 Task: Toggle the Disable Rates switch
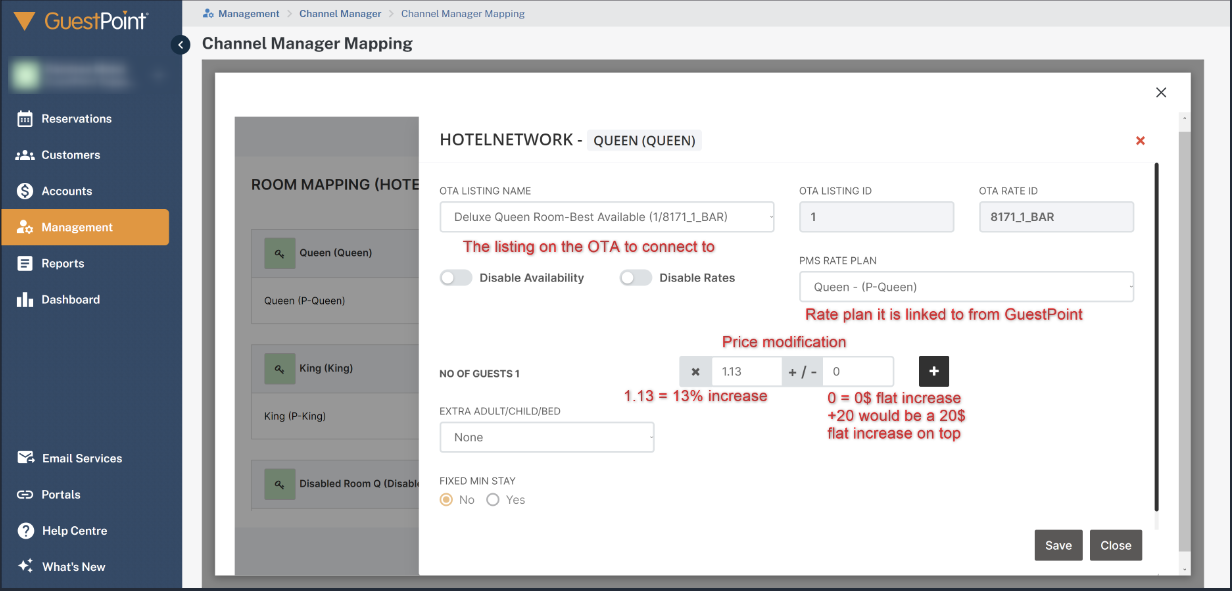(636, 278)
